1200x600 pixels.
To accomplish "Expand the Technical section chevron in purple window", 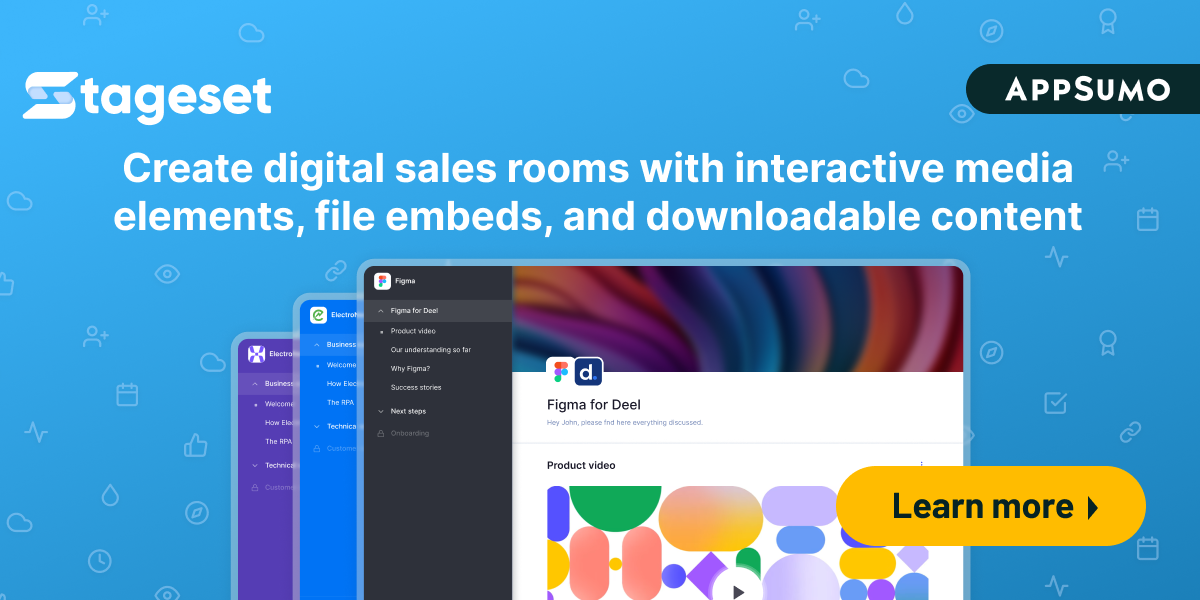I will click(x=255, y=465).
